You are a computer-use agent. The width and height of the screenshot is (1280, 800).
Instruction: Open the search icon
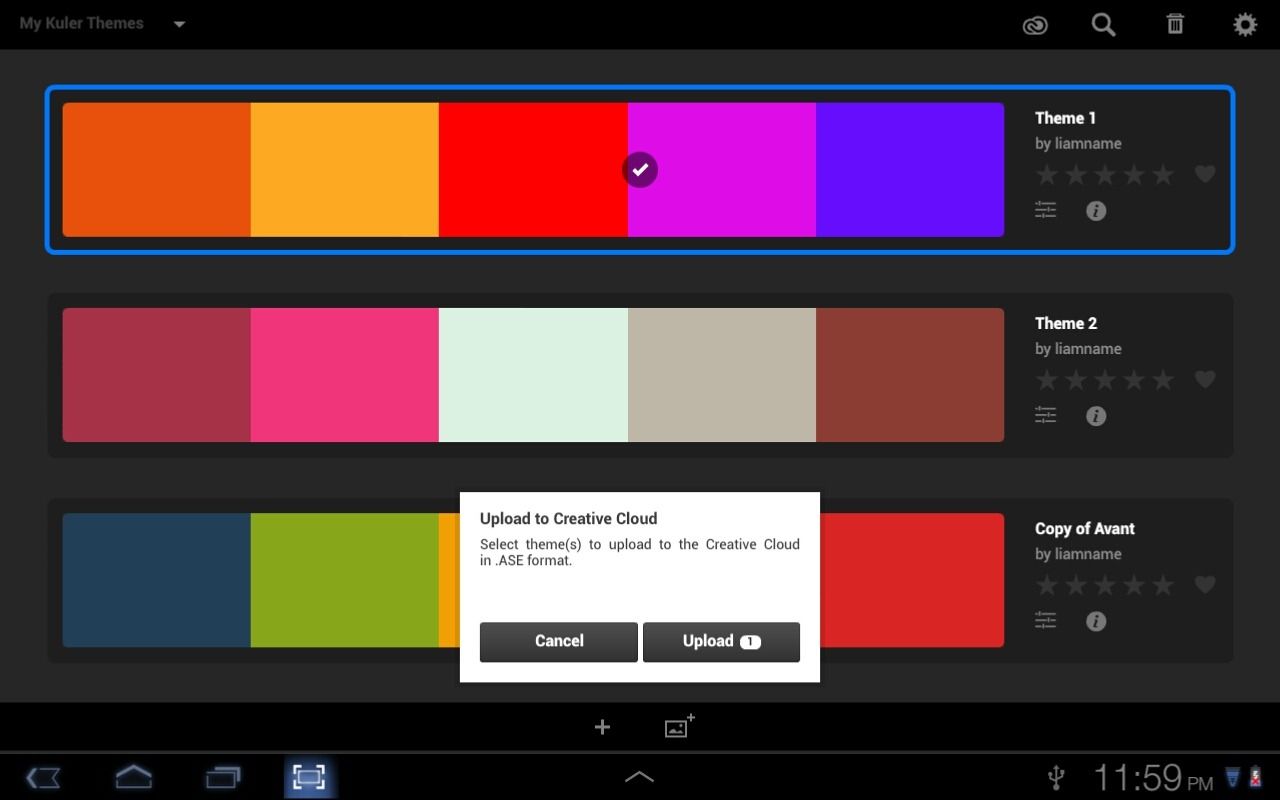1103,24
